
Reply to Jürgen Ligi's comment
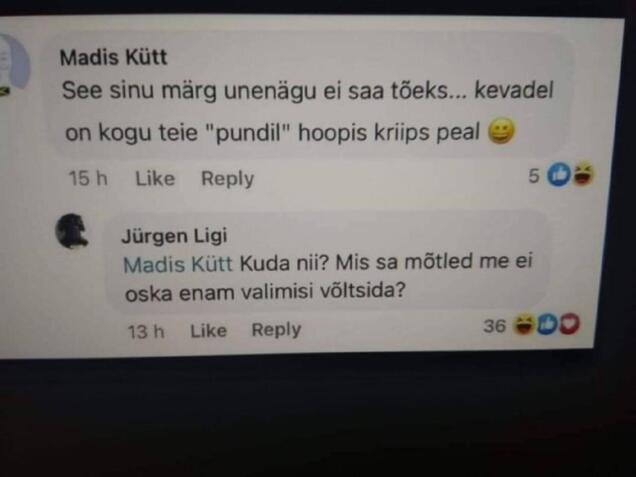(x=276, y=330)
